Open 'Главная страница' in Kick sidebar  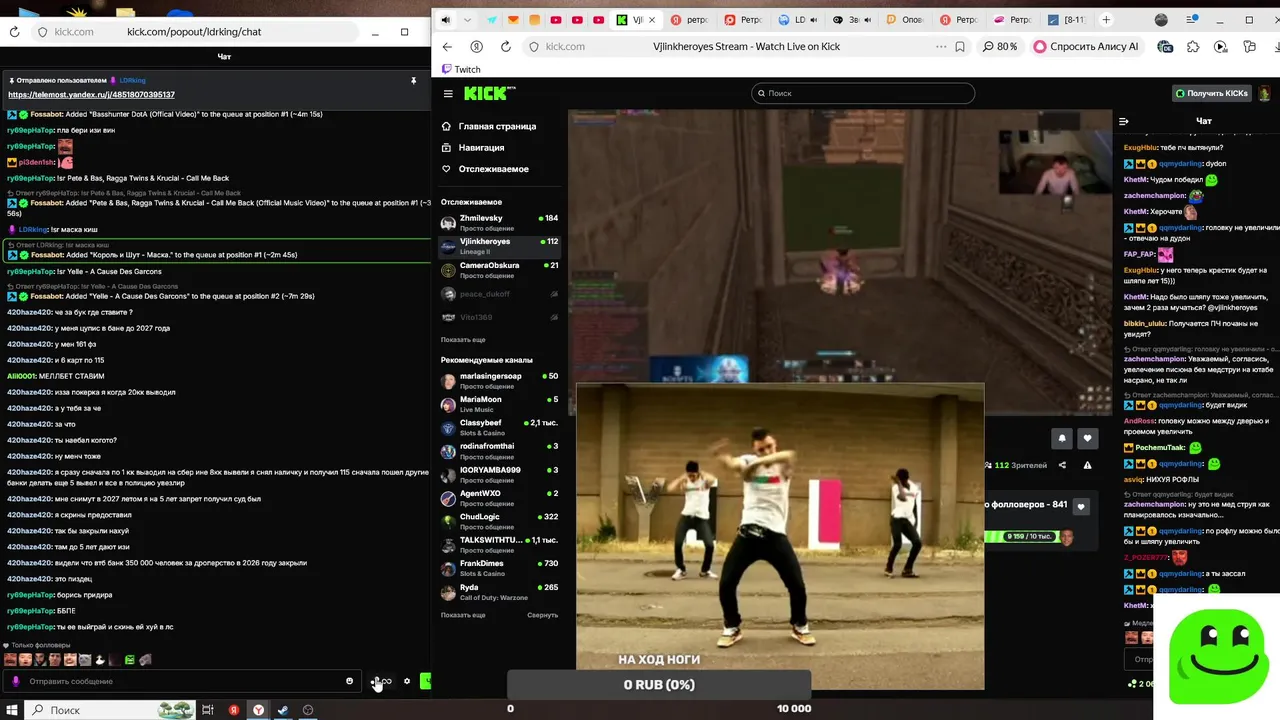[x=489, y=126]
